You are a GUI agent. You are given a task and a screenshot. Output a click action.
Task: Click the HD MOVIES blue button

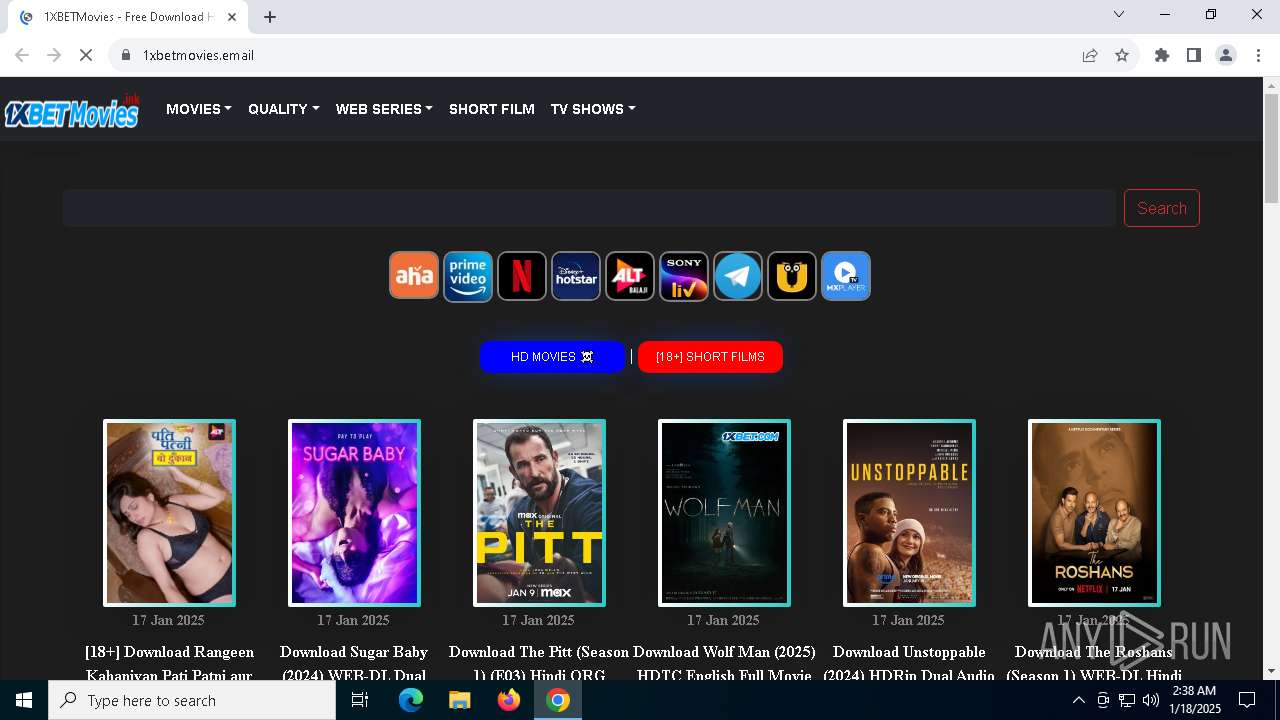(552, 357)
